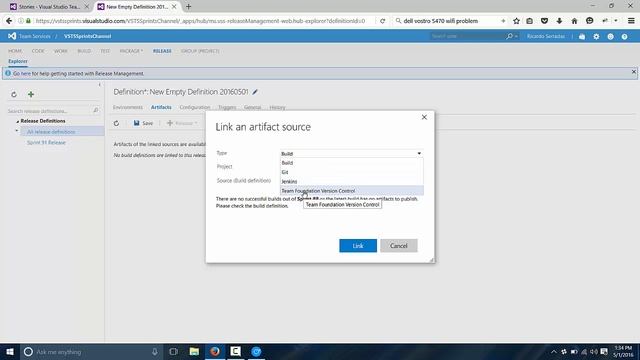Switch to Firefox on the taskbar

[x=215, y=351]
